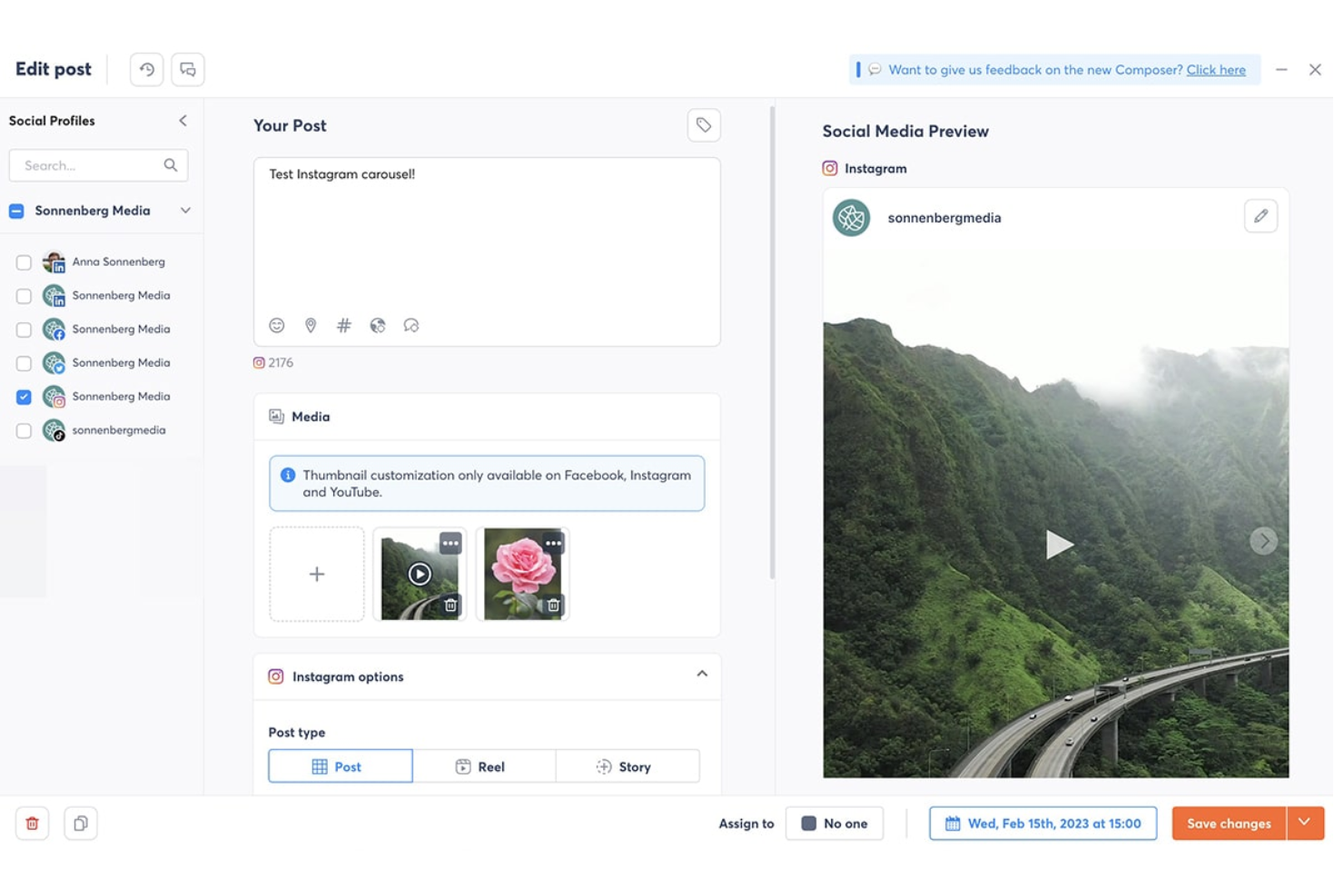Check the Anna Sonnenberg LinkedIn profile
Viewport: 1344px width, 896px height.
pos(24,261)
